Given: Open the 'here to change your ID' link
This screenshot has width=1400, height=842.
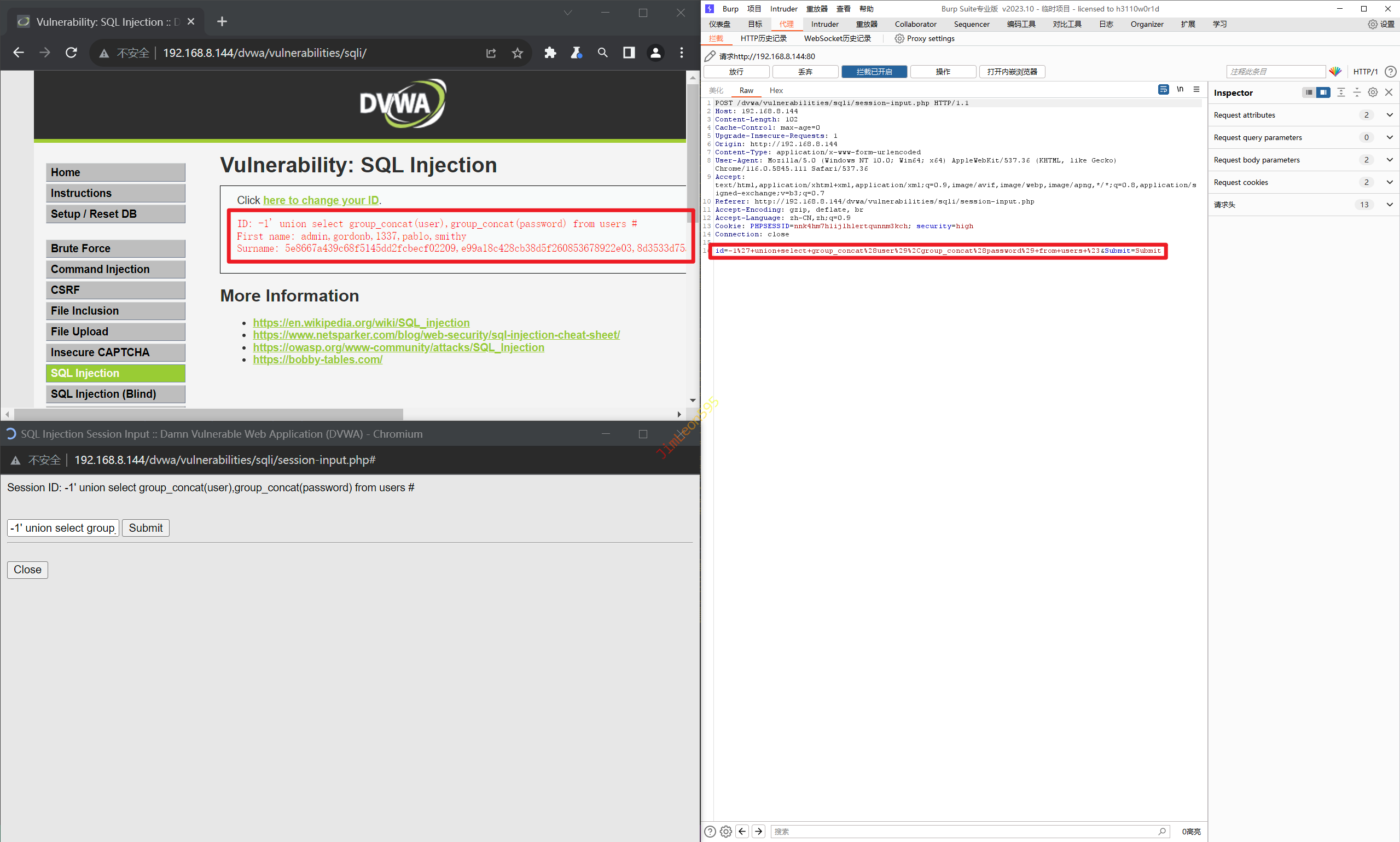Looking at the screenshot, I should click(321, 200).
